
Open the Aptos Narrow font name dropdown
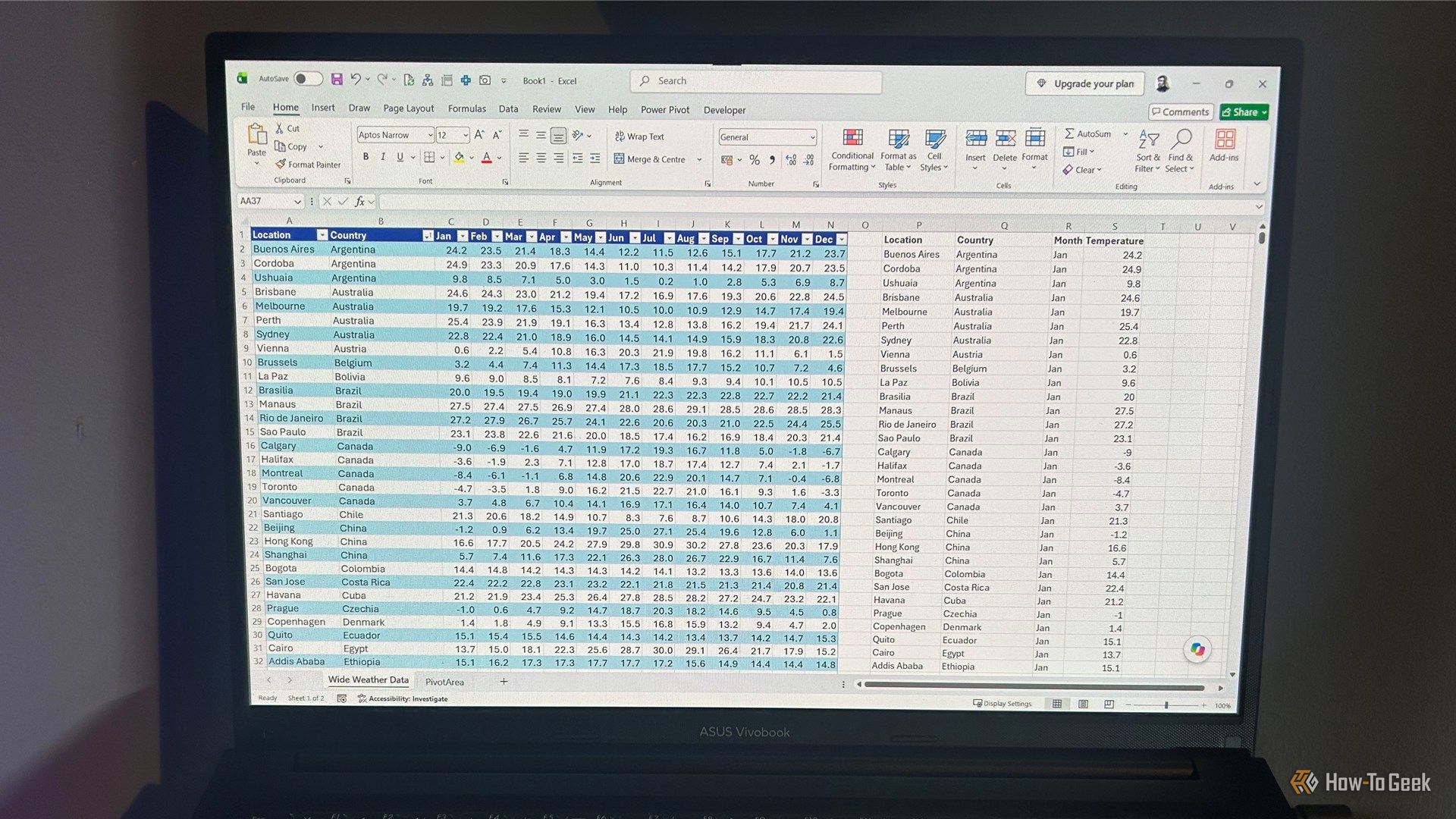tap(430, 135)
